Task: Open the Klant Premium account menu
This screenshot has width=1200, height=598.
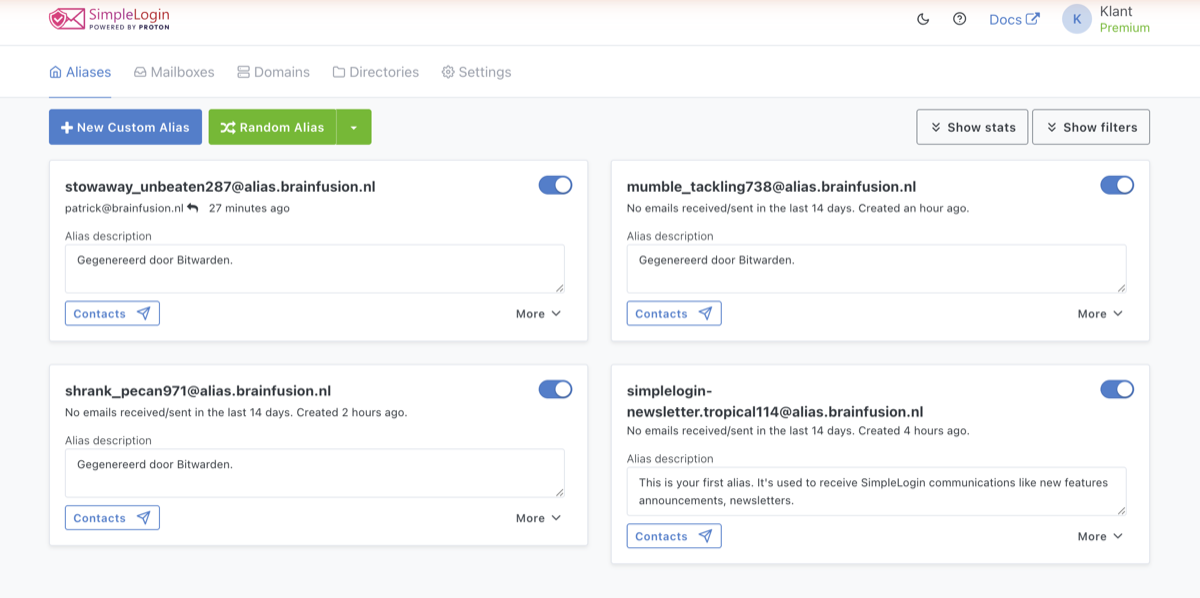Action: pyautogui.click(x=1107, y=19)
